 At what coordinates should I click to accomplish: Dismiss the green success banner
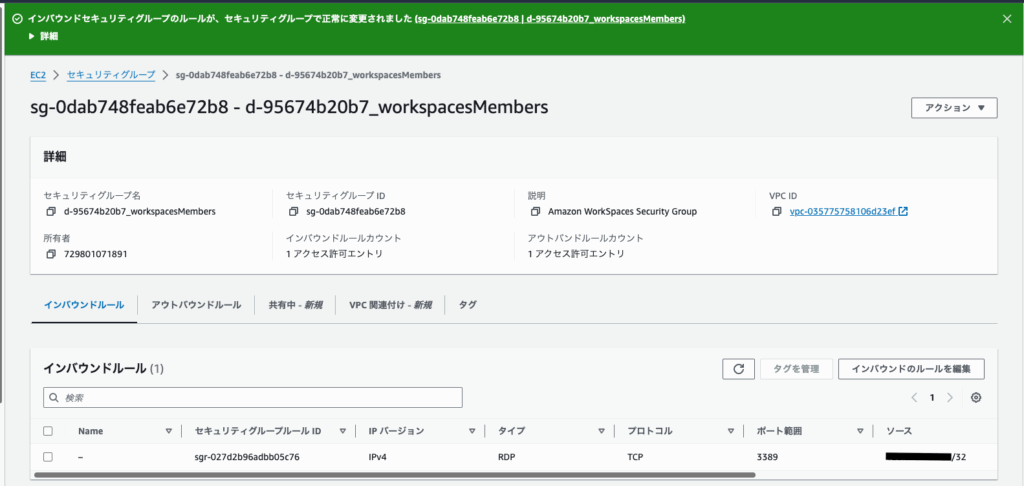coord(1006,18)
